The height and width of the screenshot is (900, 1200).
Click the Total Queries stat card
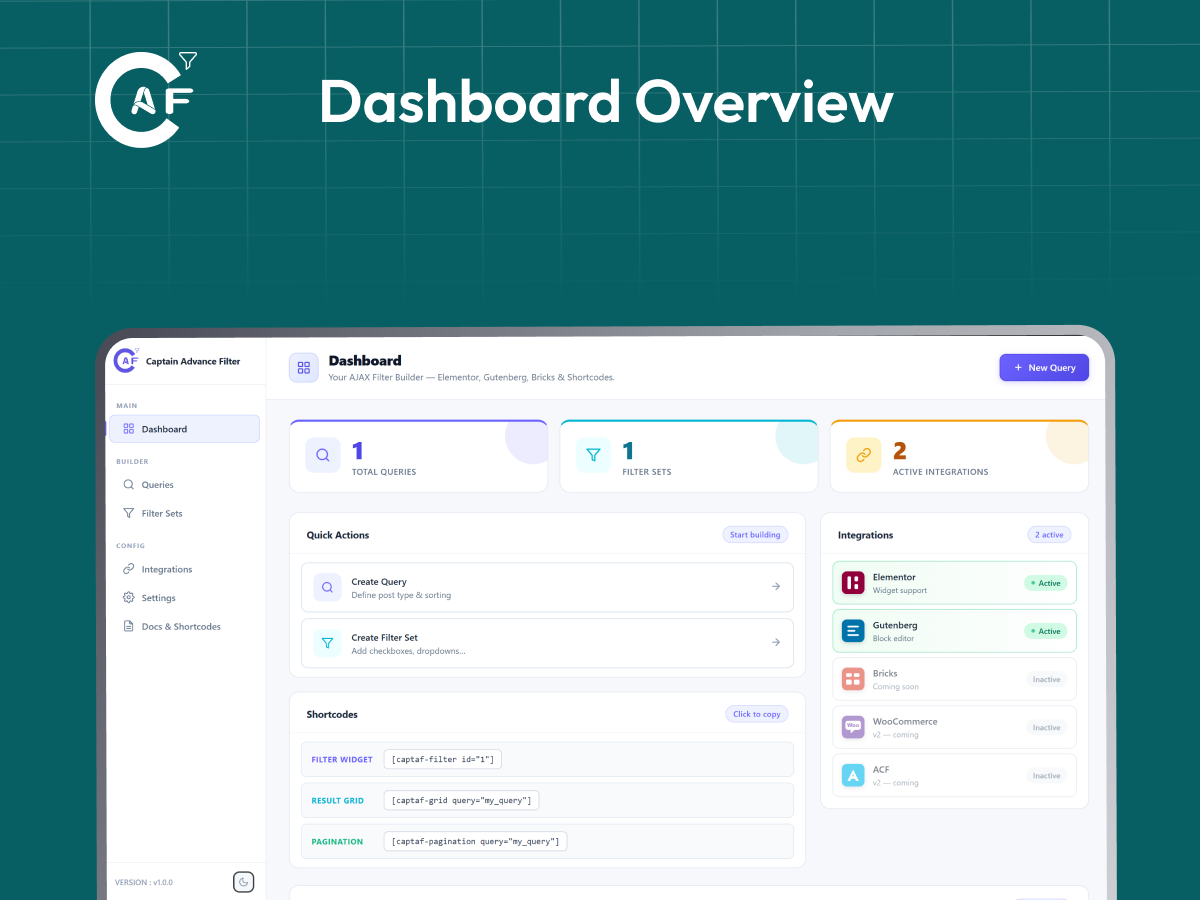418,456
